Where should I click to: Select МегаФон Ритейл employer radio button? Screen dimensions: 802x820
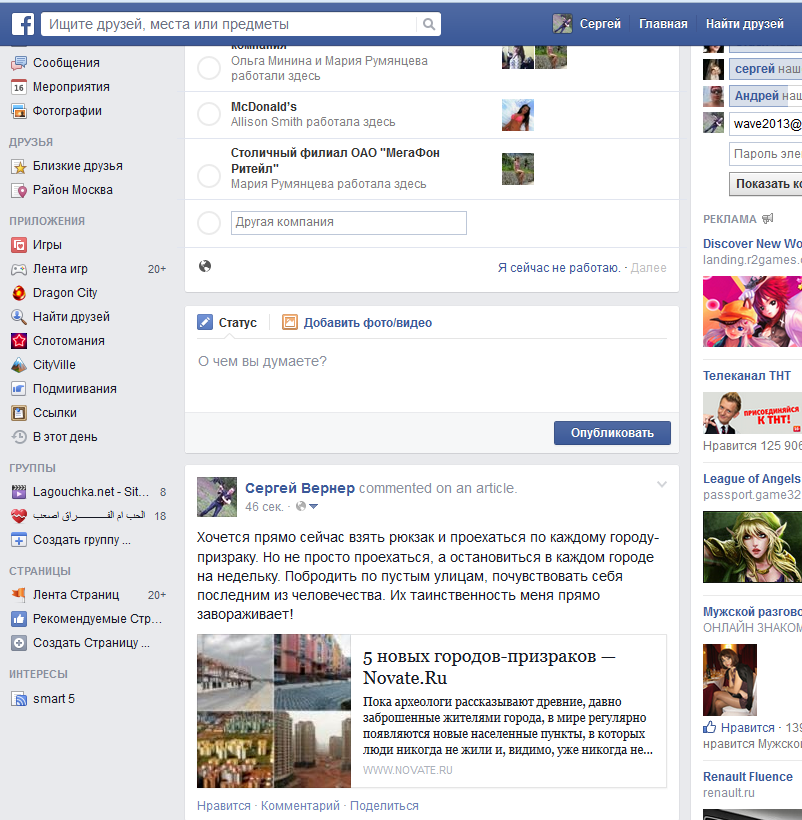pos(209,176)
